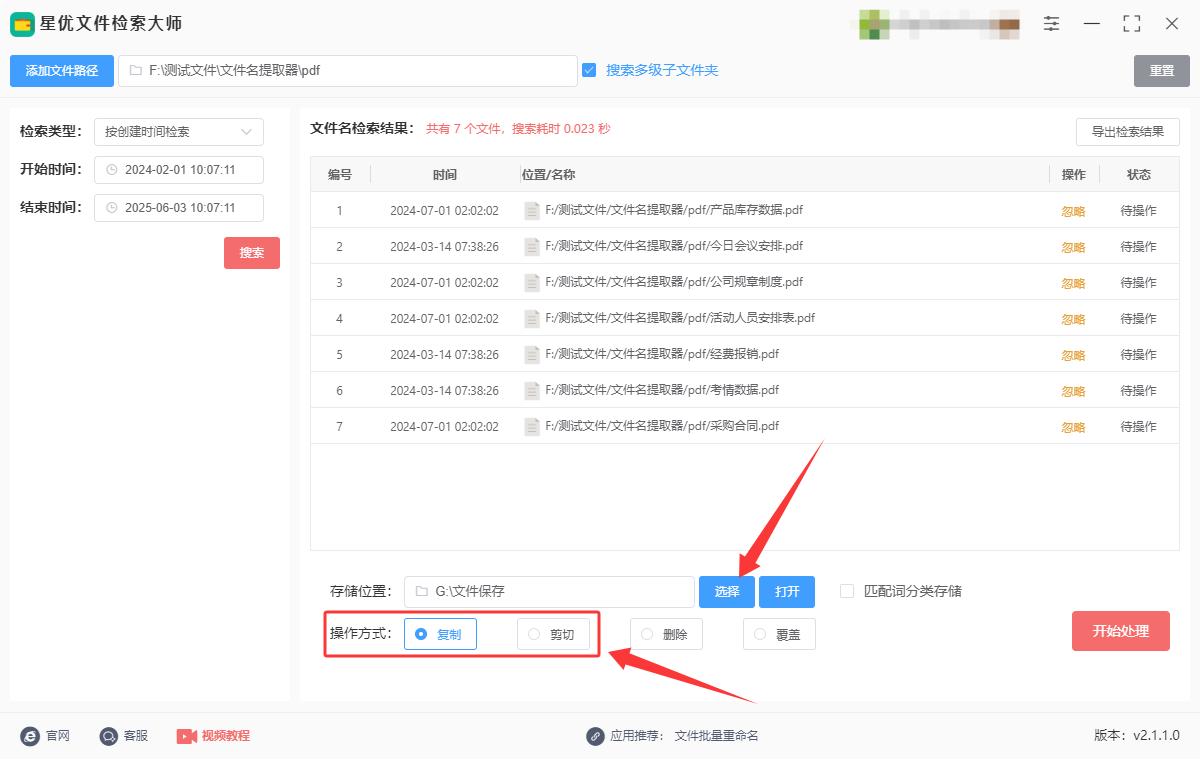Screen dimensions: 1200x760
Task: Click version text v2.1.1.0
Action: [x=1156, y=736]
